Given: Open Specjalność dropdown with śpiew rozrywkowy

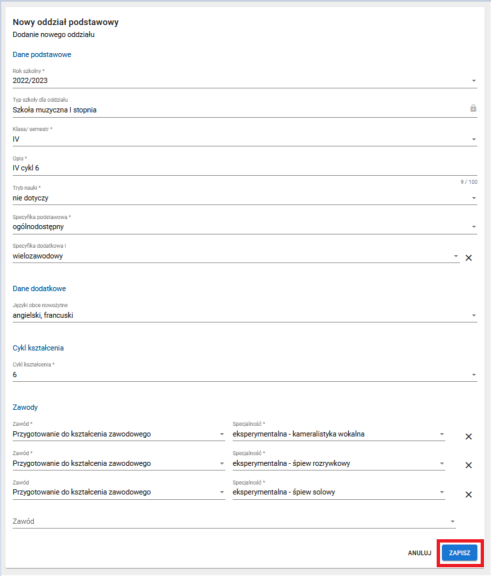Looking at the screenshot, I should (x=339, y=463).
